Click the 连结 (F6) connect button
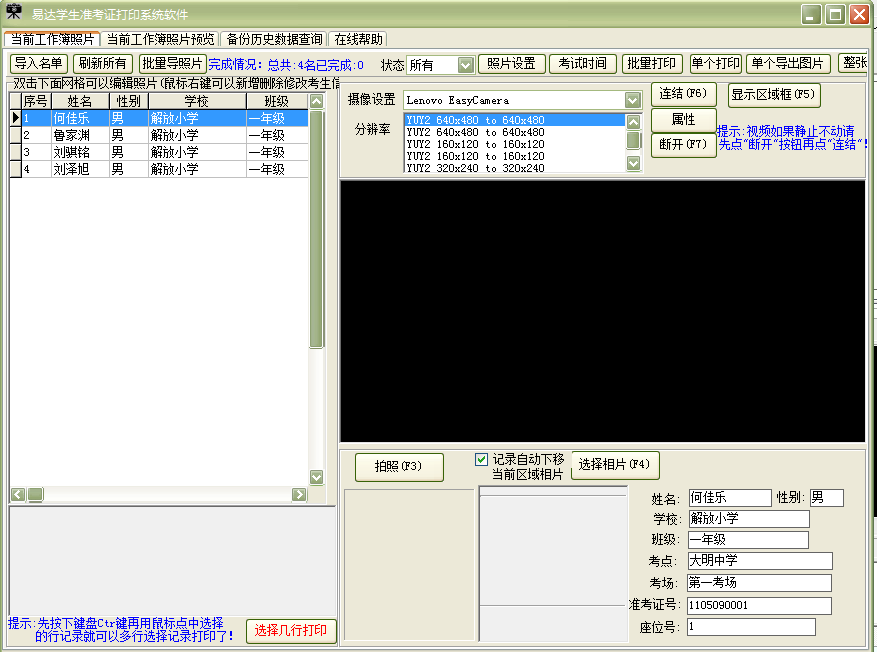The image size is (877, 652). click(683, 94)
